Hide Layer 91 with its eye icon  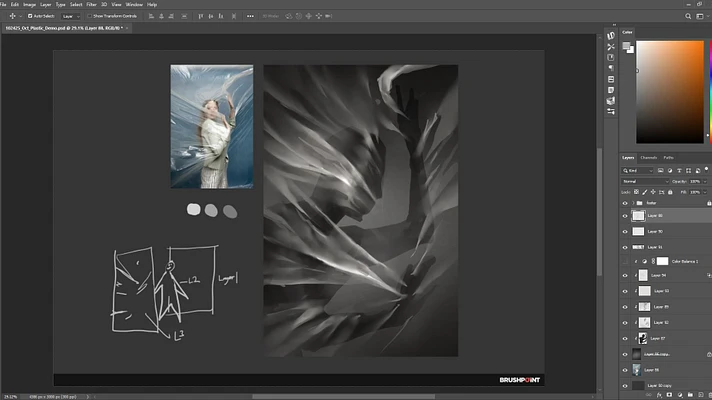(x=625, y=247)
